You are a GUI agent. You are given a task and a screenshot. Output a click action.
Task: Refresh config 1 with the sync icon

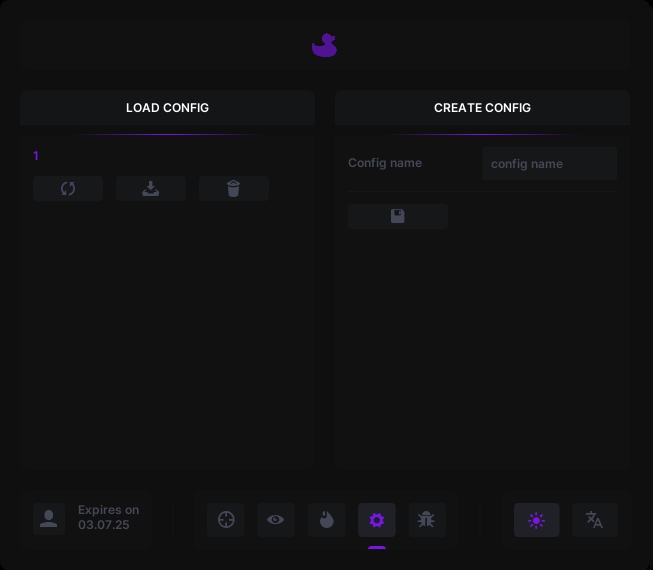click(68, 189)
